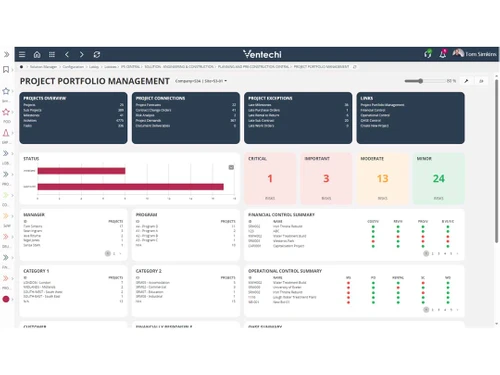Expand the red cone sidebar item chevron
The image size is (500, 375).
coord(12,133)
